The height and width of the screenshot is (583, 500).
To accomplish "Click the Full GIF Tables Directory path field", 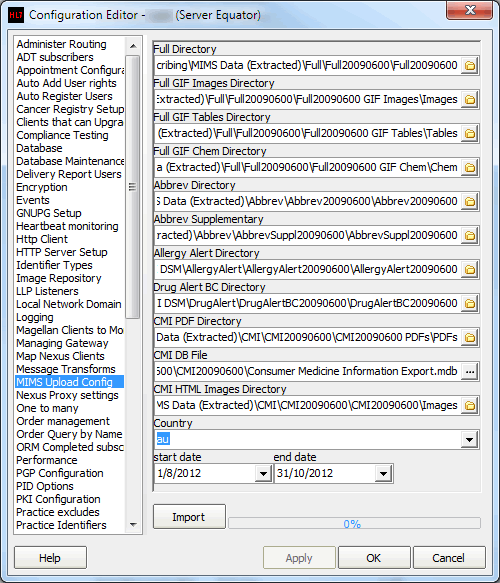I will (307, 133).
